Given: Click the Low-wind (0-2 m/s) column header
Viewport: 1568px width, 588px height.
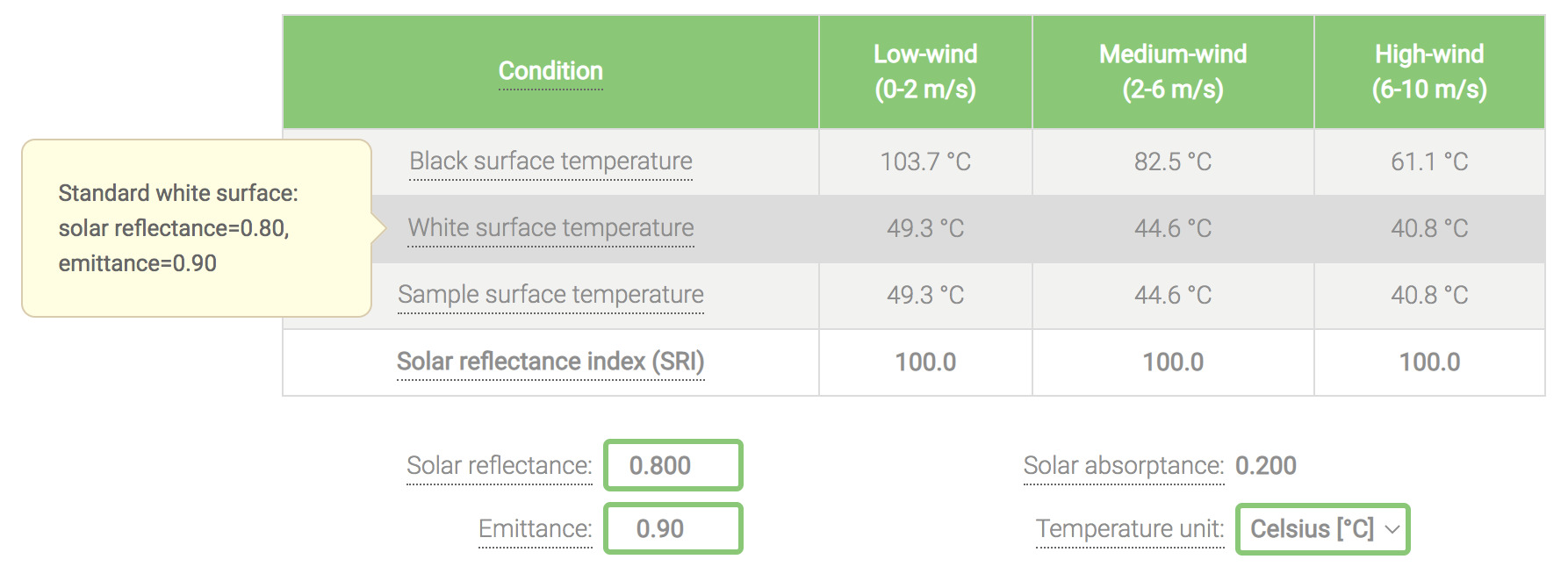Looking at the screenshot, I should 925,71.
